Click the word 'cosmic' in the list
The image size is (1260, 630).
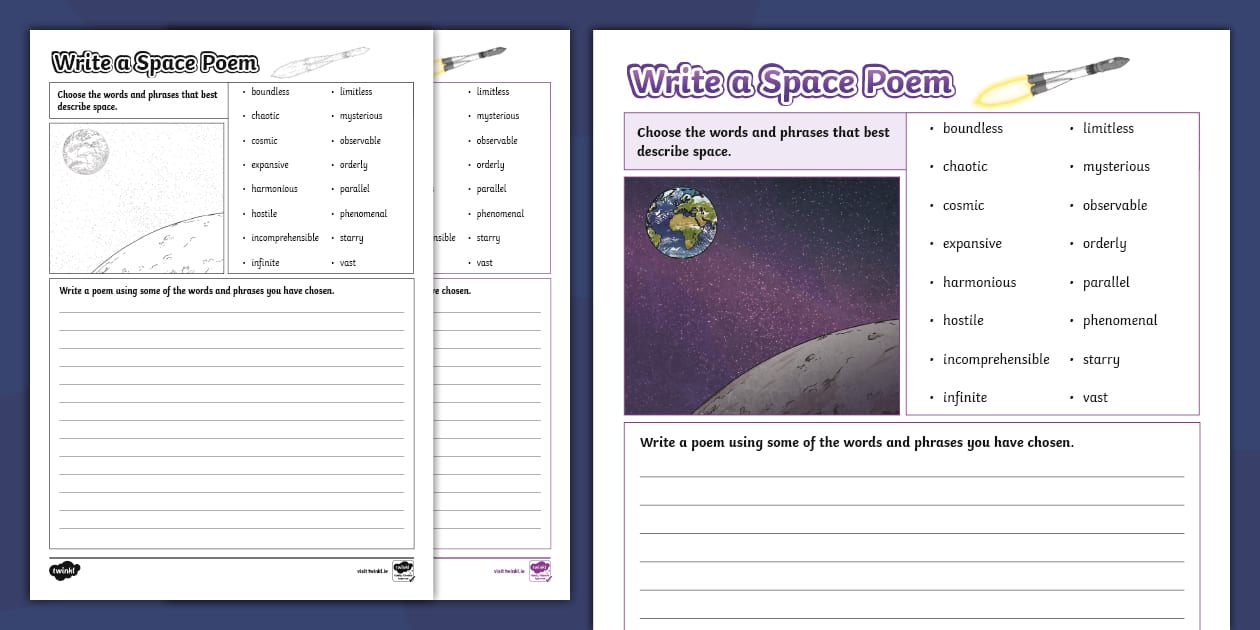click(x=963, y=205)
